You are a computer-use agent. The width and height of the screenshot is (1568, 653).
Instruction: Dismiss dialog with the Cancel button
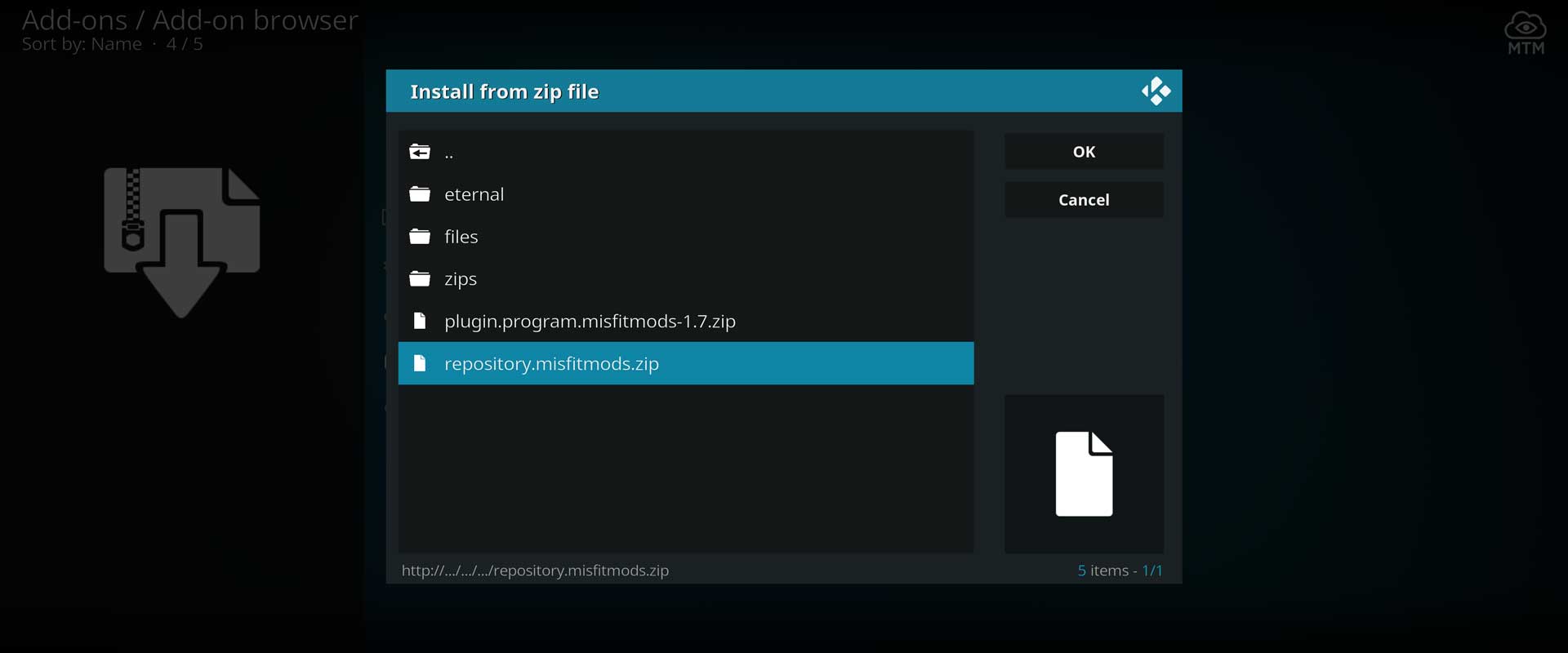point(1084,200)
